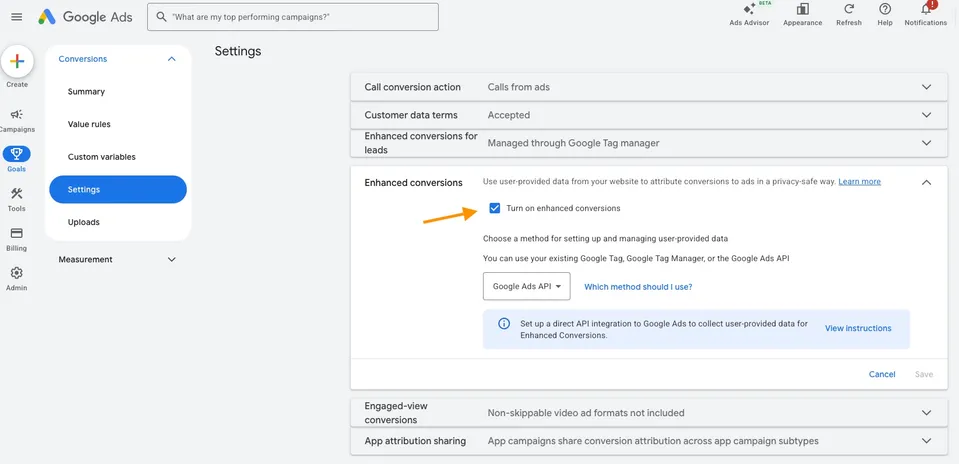959x464 pixels.
Task: Click the Google Ads logo
Action: [x=85, y=17]
